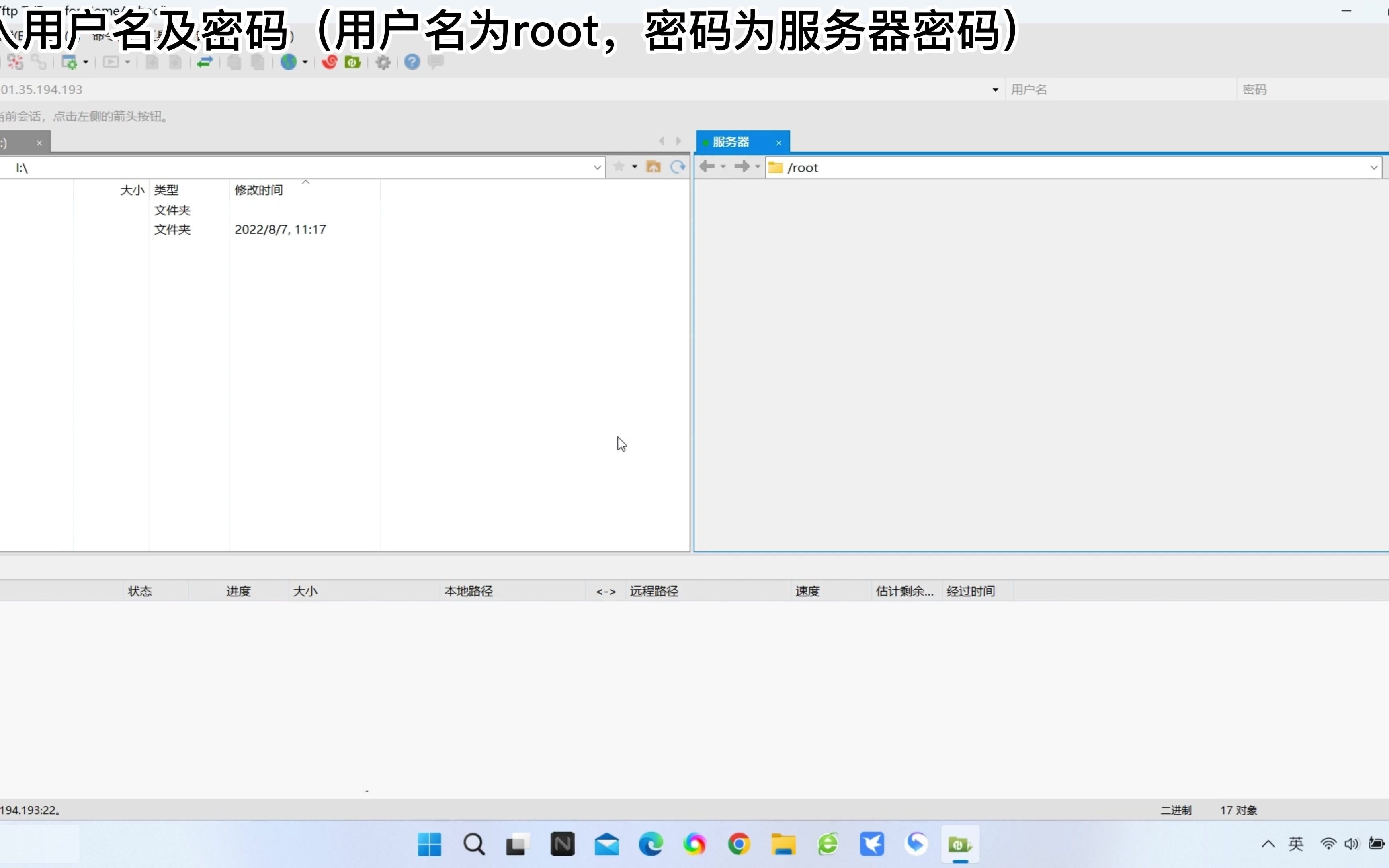Click the grey speech bubble feedback icon

point(436,61)
